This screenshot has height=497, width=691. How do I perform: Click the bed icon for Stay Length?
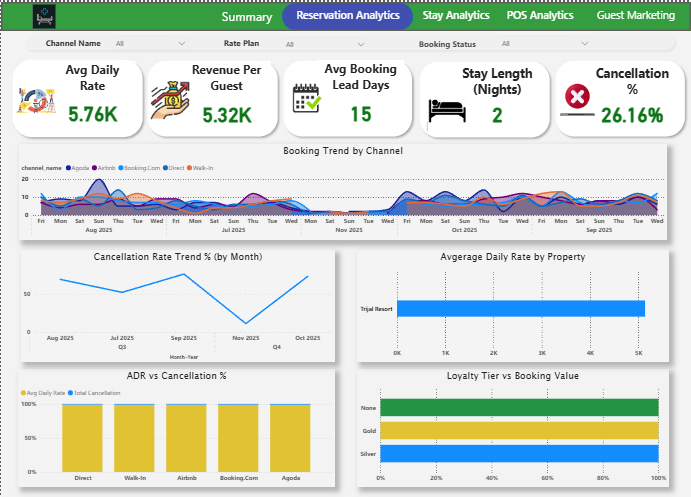[x=445, y=109]
